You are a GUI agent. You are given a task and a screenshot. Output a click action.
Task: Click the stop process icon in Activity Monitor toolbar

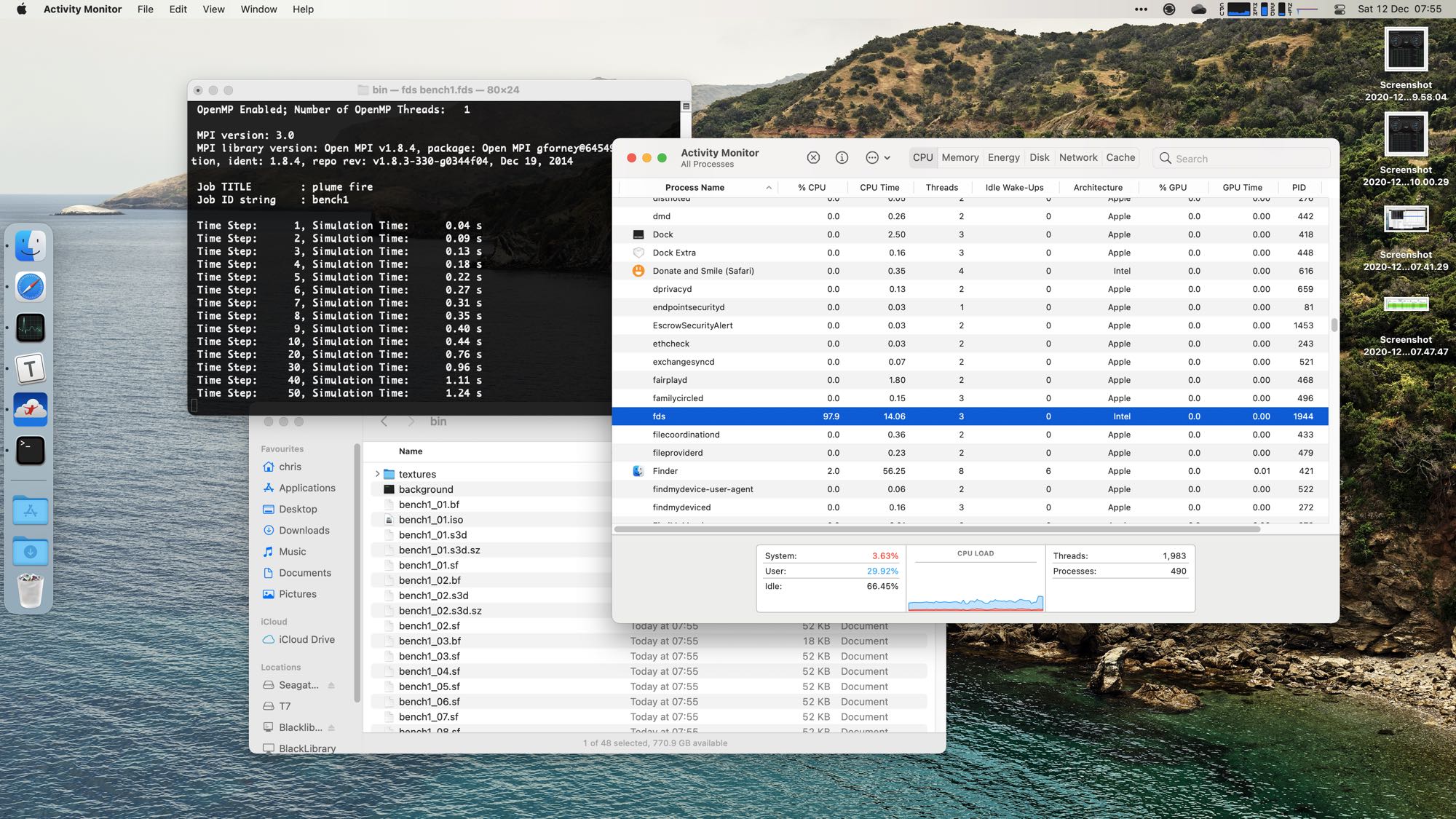[x=813, y=158]
